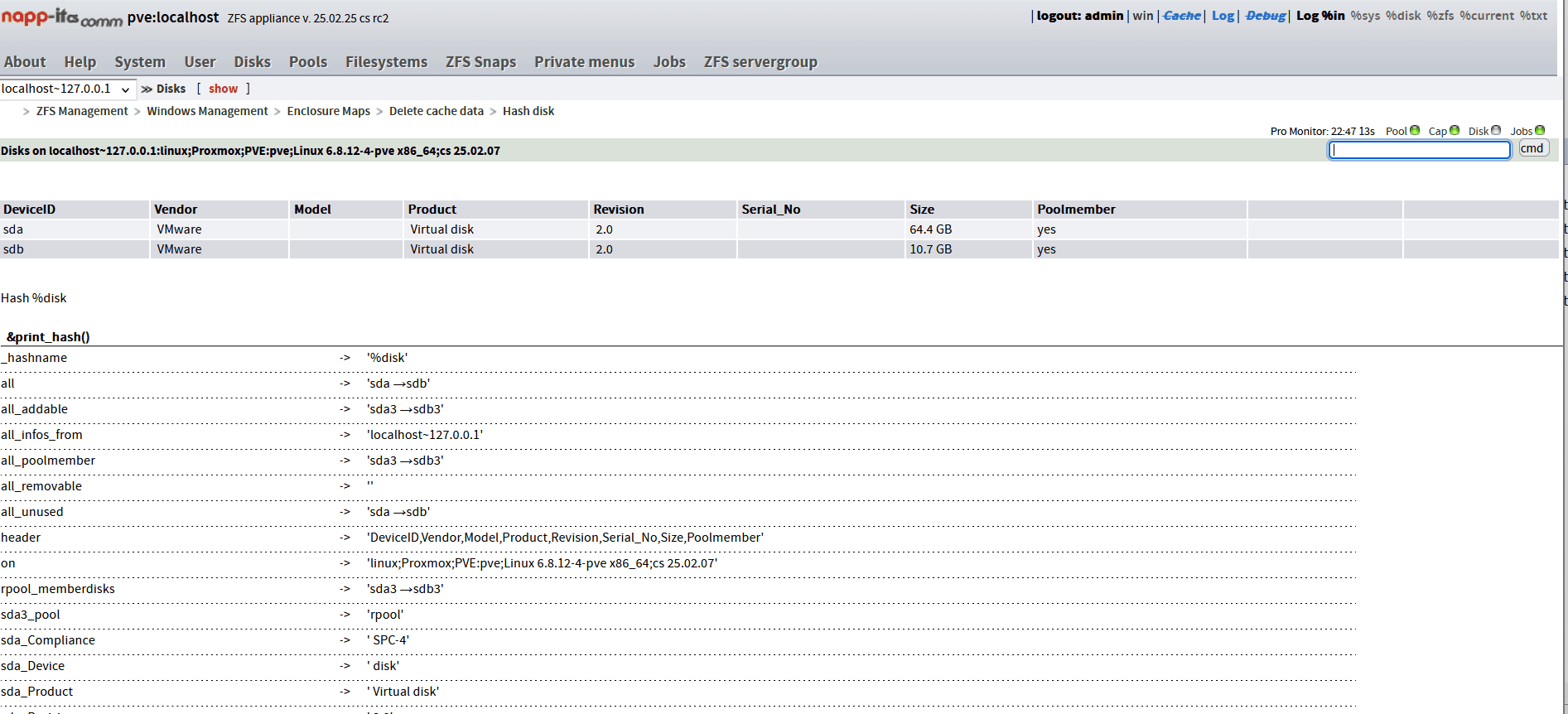
Task: Click the Jobs status indicator light
Action: coord(1540,130)
